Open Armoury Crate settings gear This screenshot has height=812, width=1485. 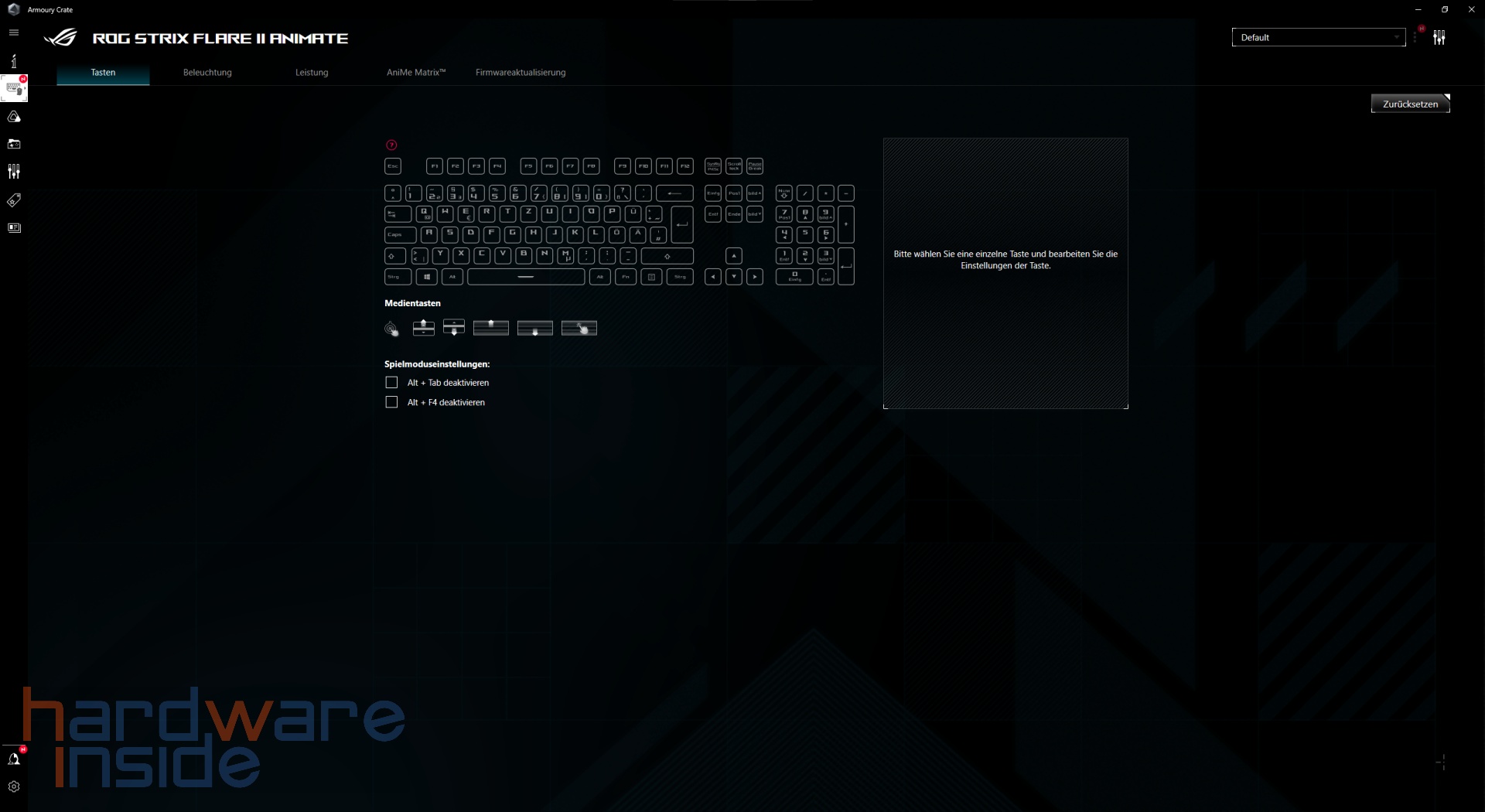[x=14, y=786]
